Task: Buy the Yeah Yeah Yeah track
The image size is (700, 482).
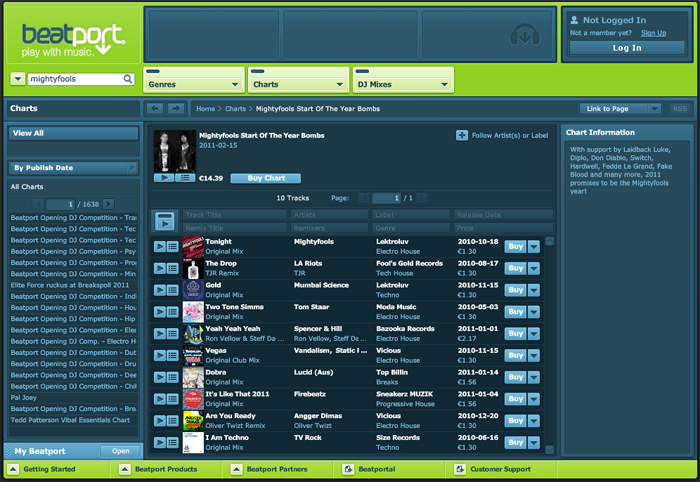Action: click(x=516, y=333)
